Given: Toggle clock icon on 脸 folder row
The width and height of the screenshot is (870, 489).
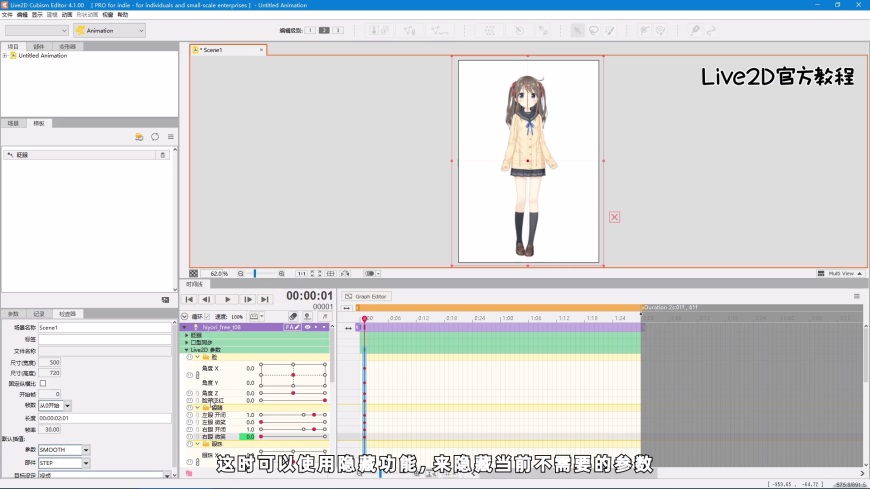Looking at the screenshot, I should point(190,357).
